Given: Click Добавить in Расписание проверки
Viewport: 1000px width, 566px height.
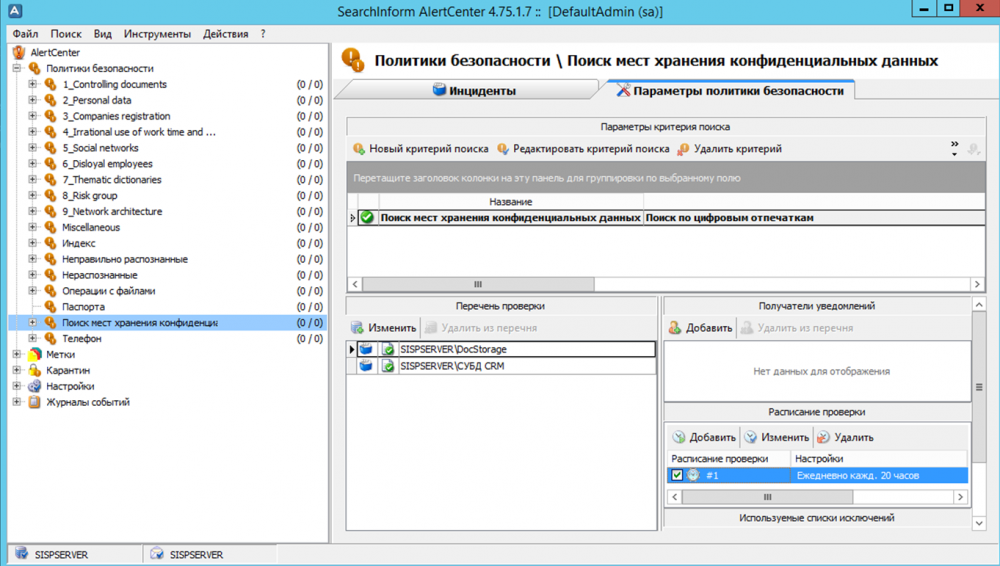Looking at the screenshot, I should (x=704, y=437).
